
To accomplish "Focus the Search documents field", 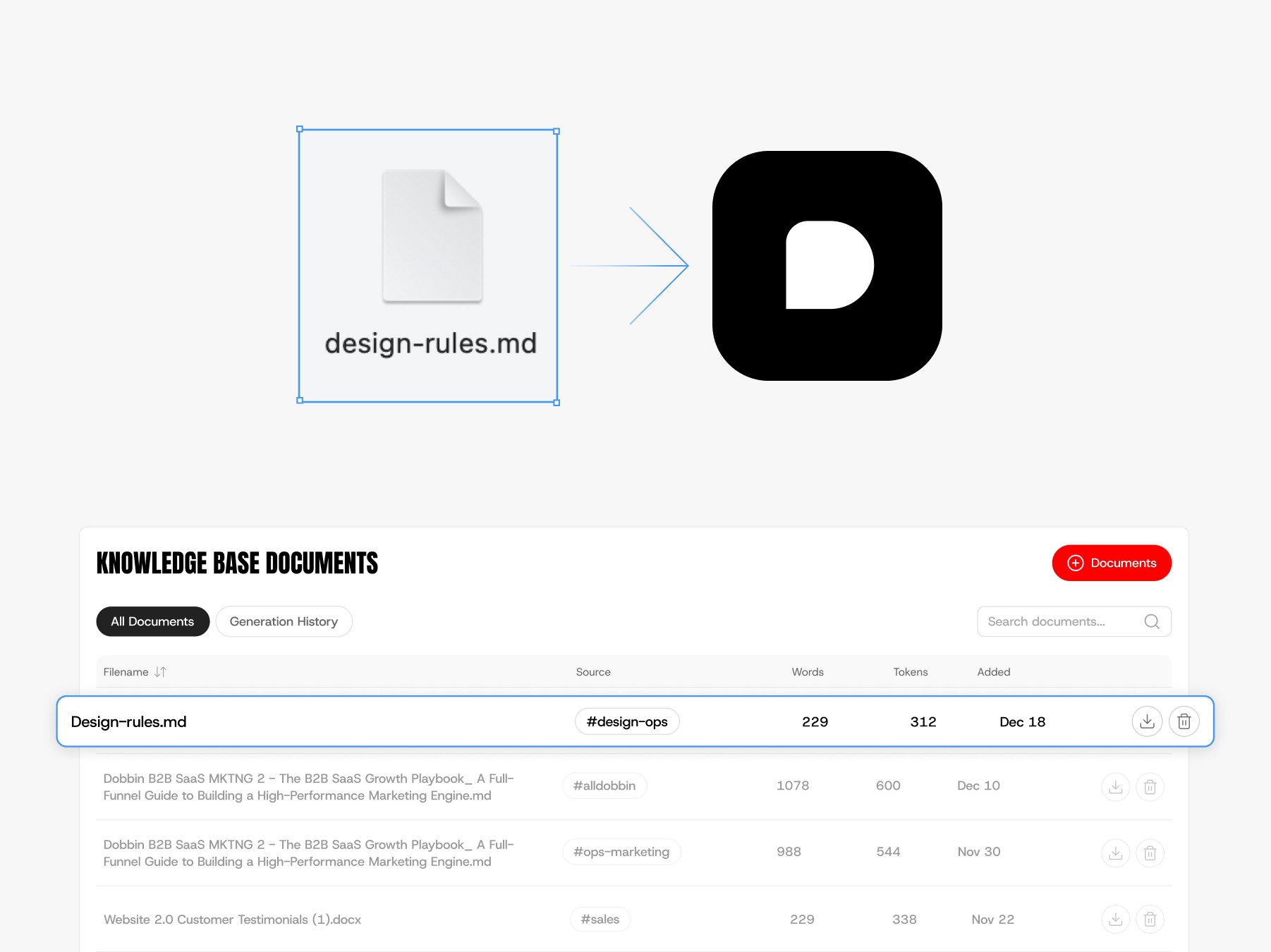I will [x=1074, y=621].
